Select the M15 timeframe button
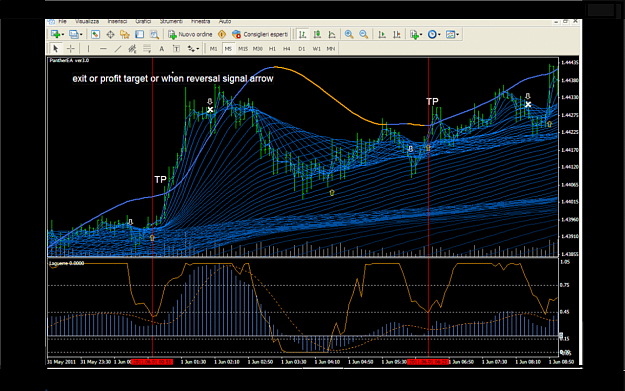Viewport: 625px width, 391px height. point(243,49)
